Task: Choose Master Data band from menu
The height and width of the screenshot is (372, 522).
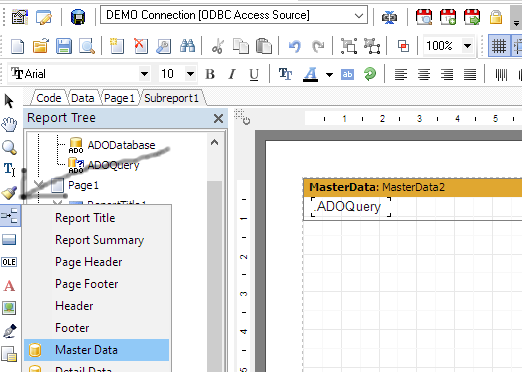Action: 97,350
